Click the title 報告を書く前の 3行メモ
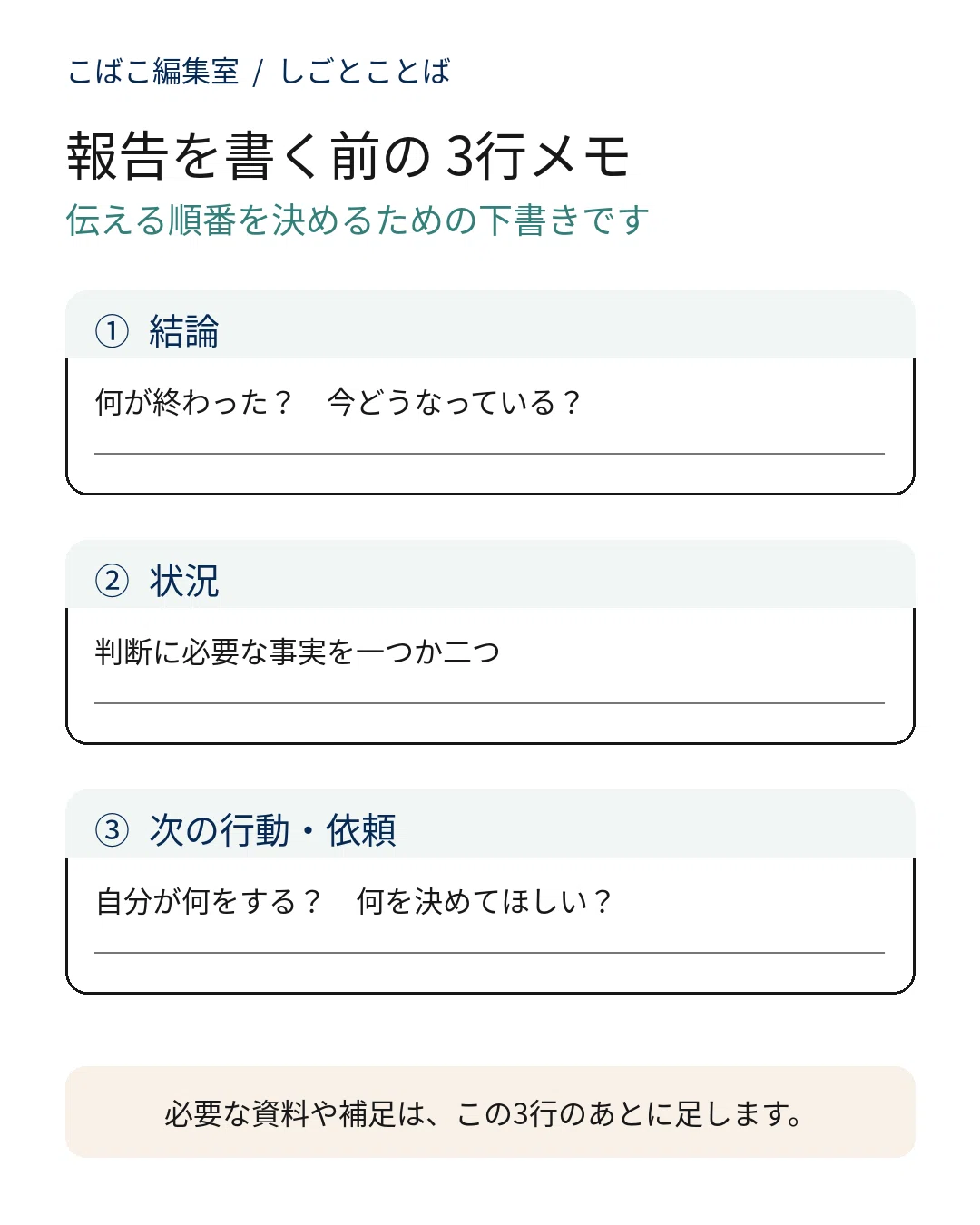Image resolution: width=980 pixels, height=1225 pixels. (x=348, y=155)
